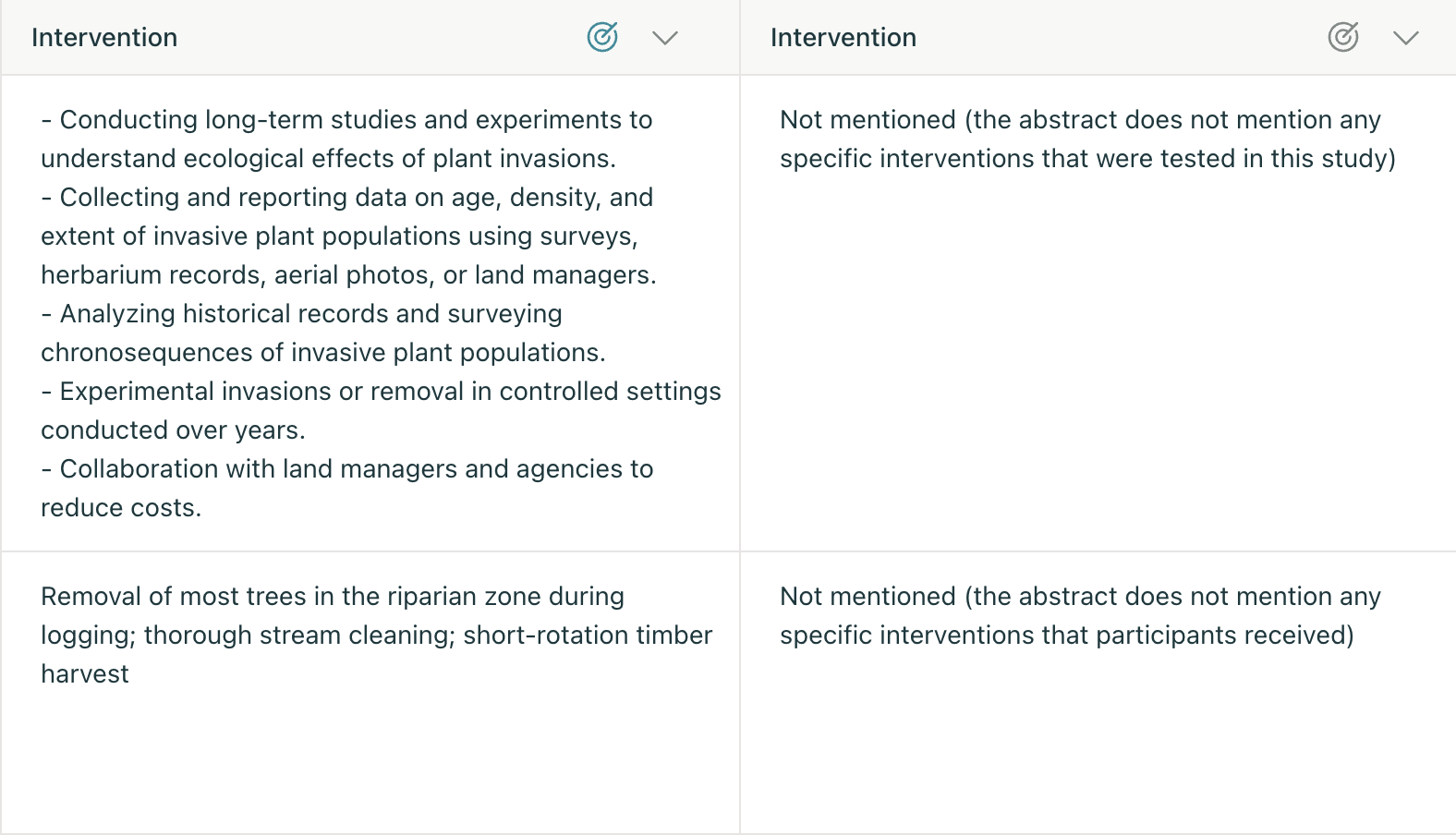Click the teal target icon in left Intervention header

coord(602,37)
